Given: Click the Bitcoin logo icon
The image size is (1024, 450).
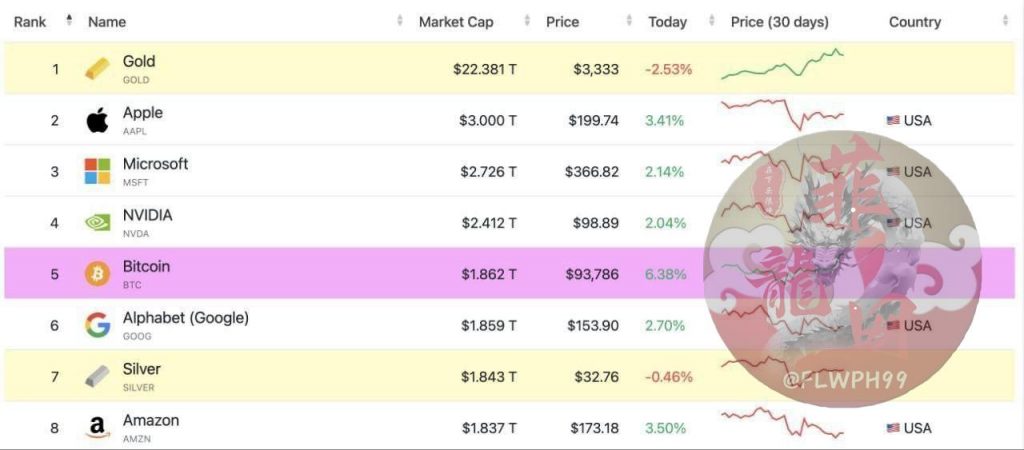Looking at the screenshot, I should (97, 274).
